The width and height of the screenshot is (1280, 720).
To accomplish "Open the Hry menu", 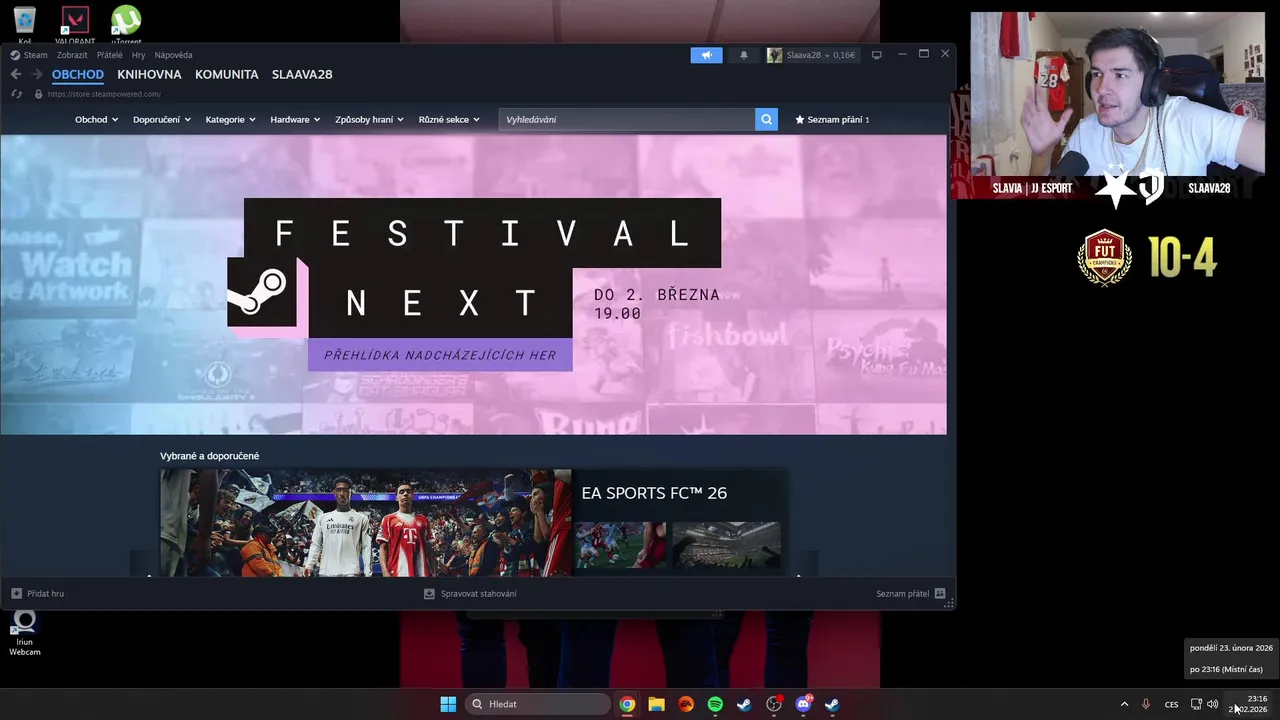I will (x=138, y=55).
